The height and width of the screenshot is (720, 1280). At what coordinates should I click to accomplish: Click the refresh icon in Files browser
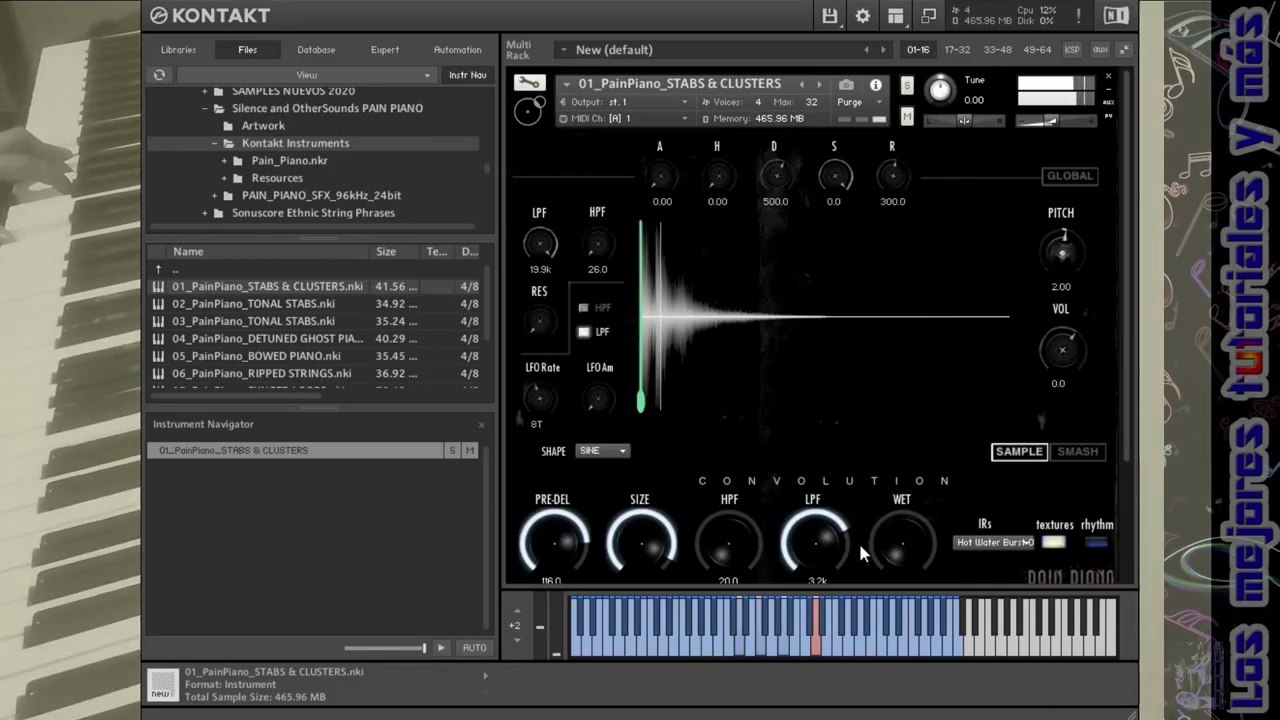coord(159,75)
